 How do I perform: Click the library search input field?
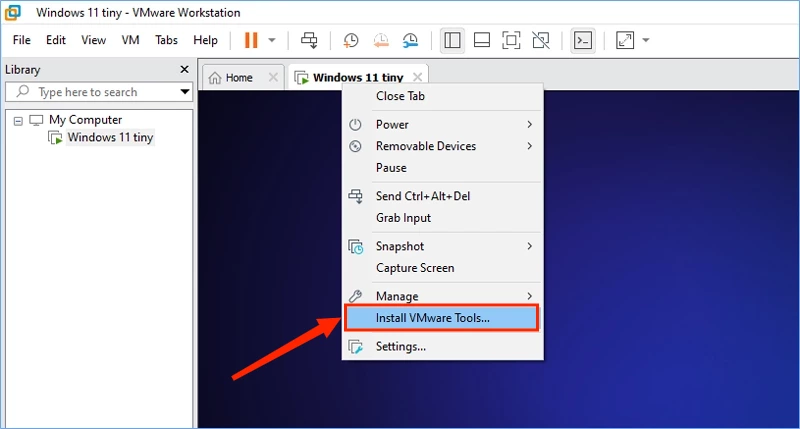coord(99,92)
